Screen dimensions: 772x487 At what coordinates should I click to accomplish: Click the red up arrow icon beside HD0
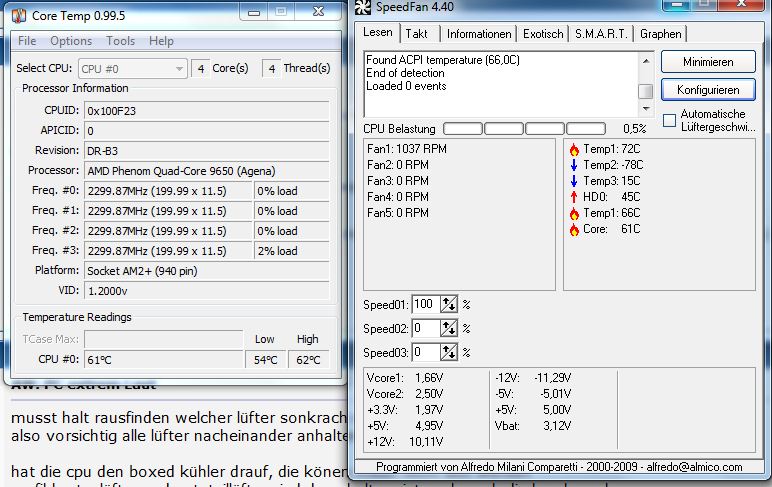[x=574, y=197]
